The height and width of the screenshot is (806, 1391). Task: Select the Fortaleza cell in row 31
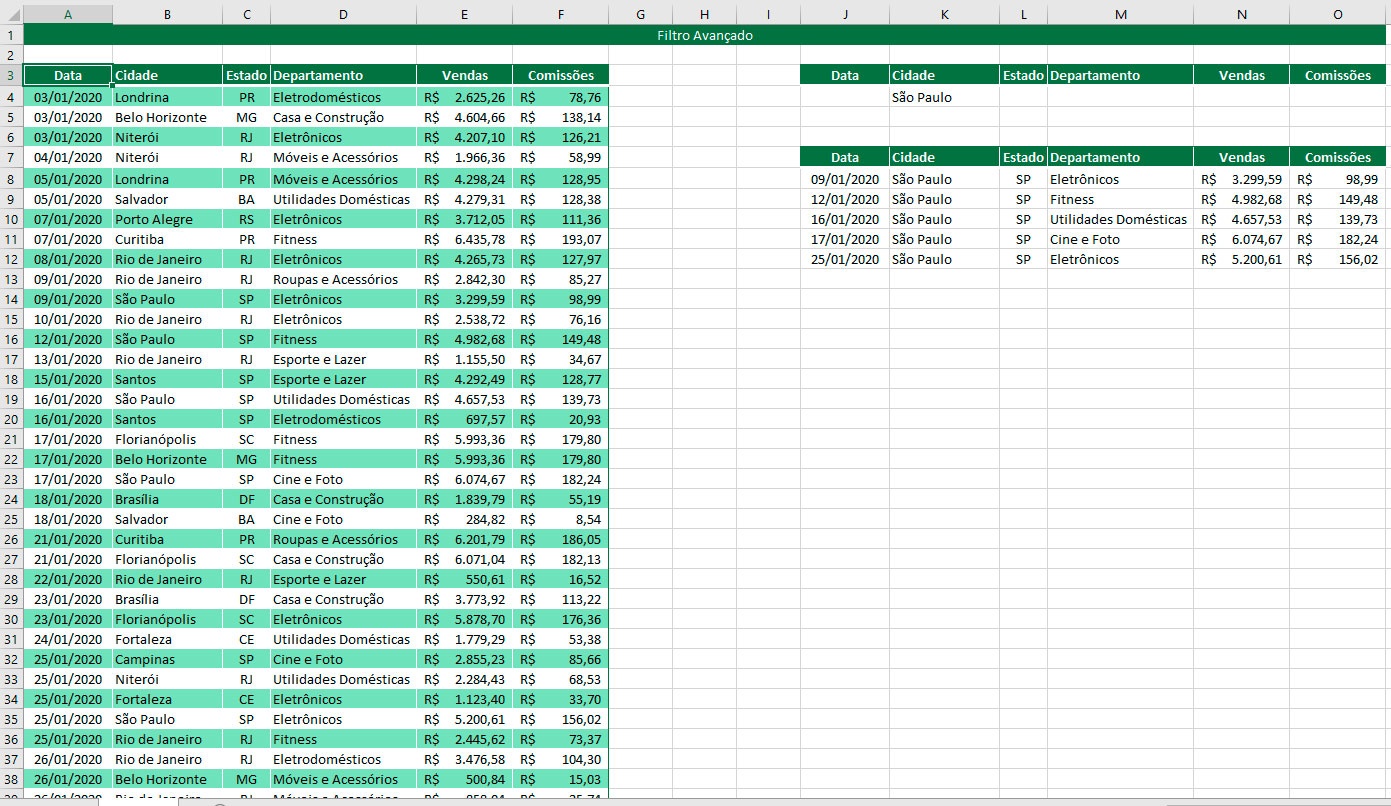[x=167, y=639]
